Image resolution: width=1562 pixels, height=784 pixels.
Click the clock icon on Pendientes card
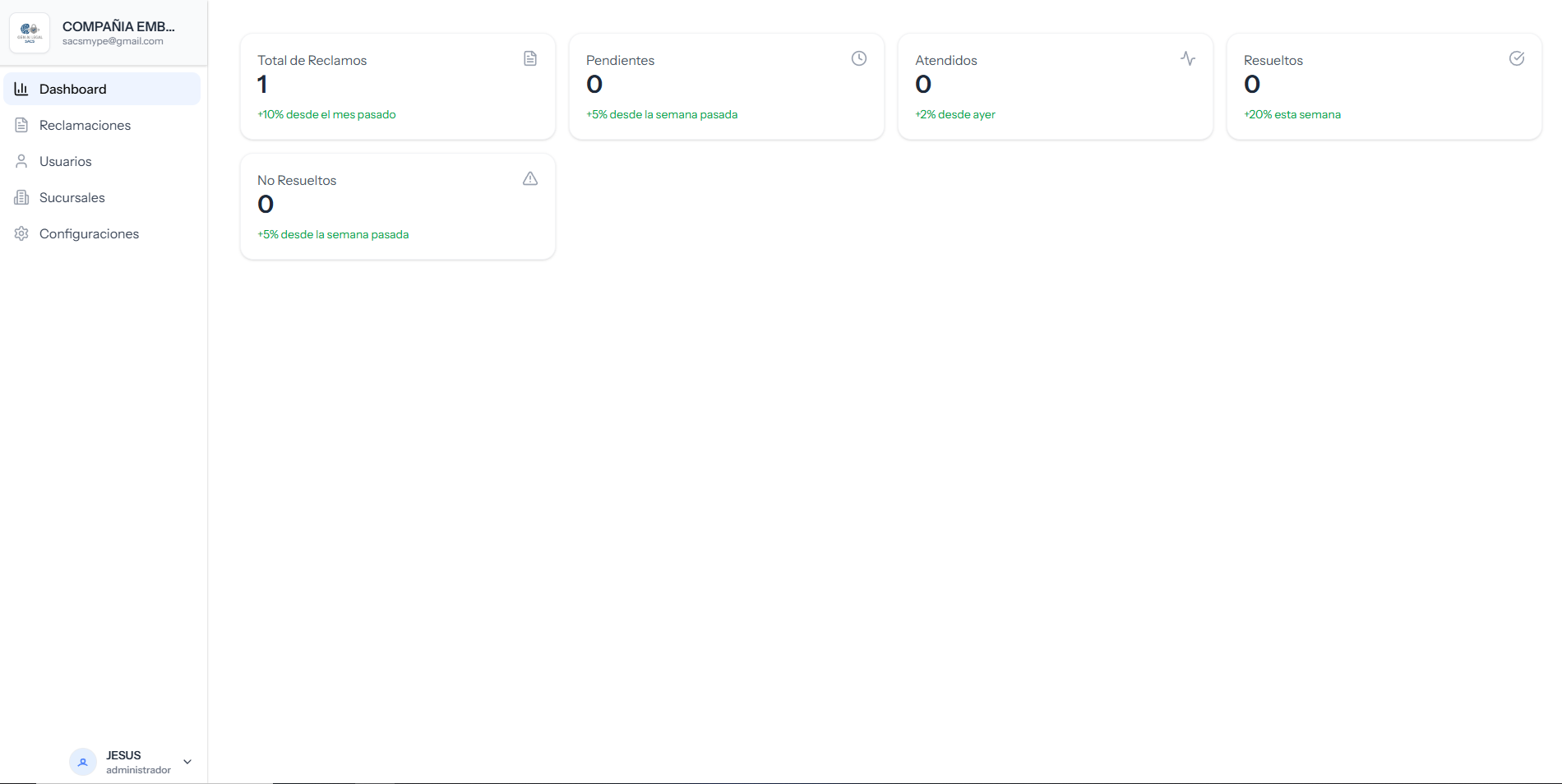pos(858,58)
